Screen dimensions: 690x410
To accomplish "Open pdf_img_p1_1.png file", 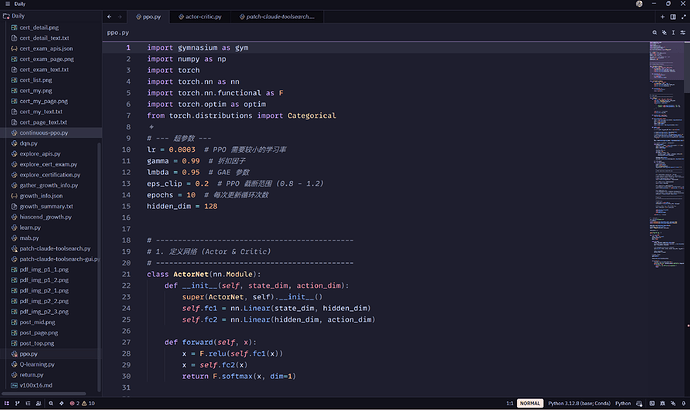I will click(44, 270).
